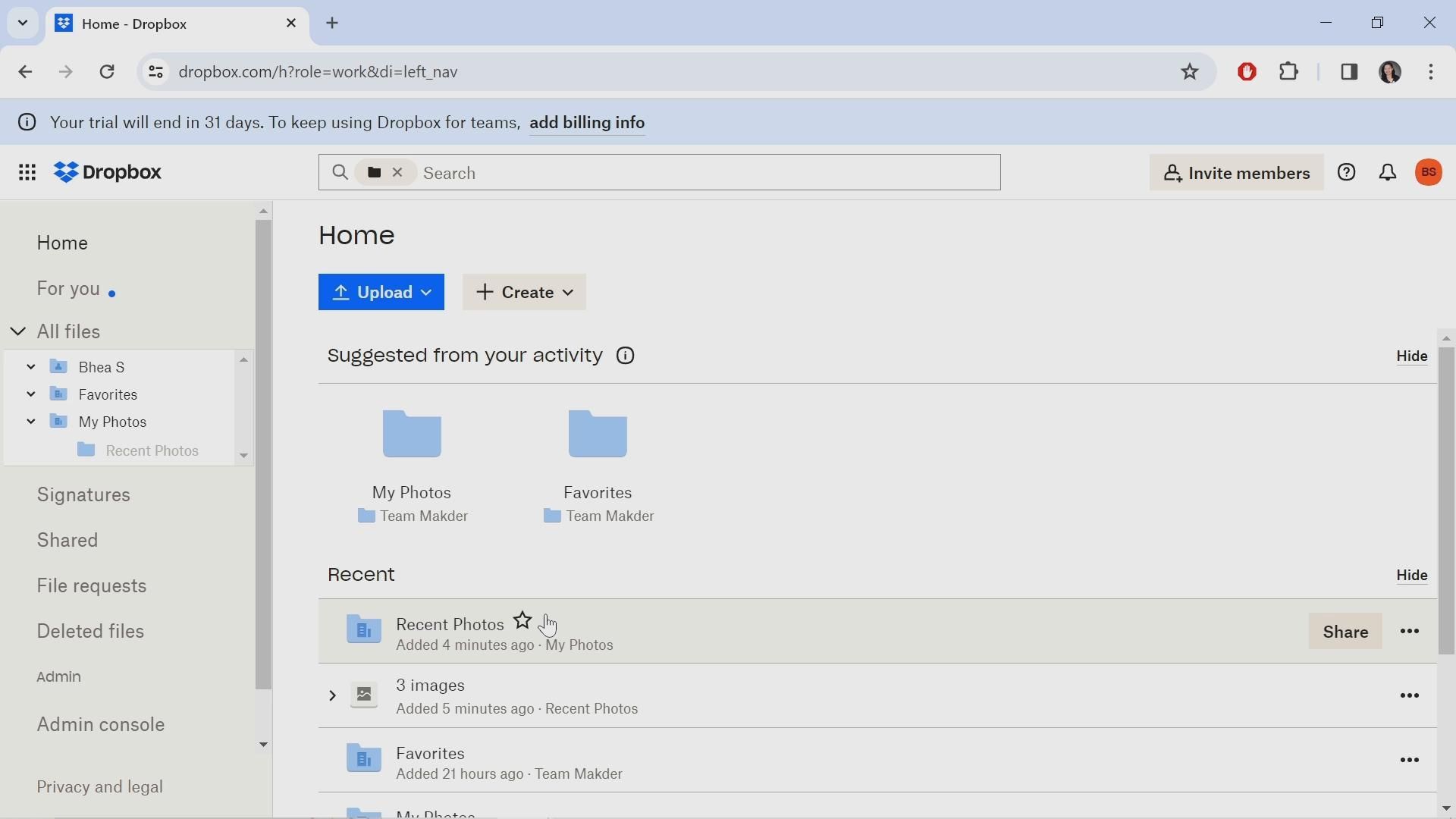1456x819 pixels.
Task: Collapse the All files tree
Action: pyautogui.click(x=18, y=332)
